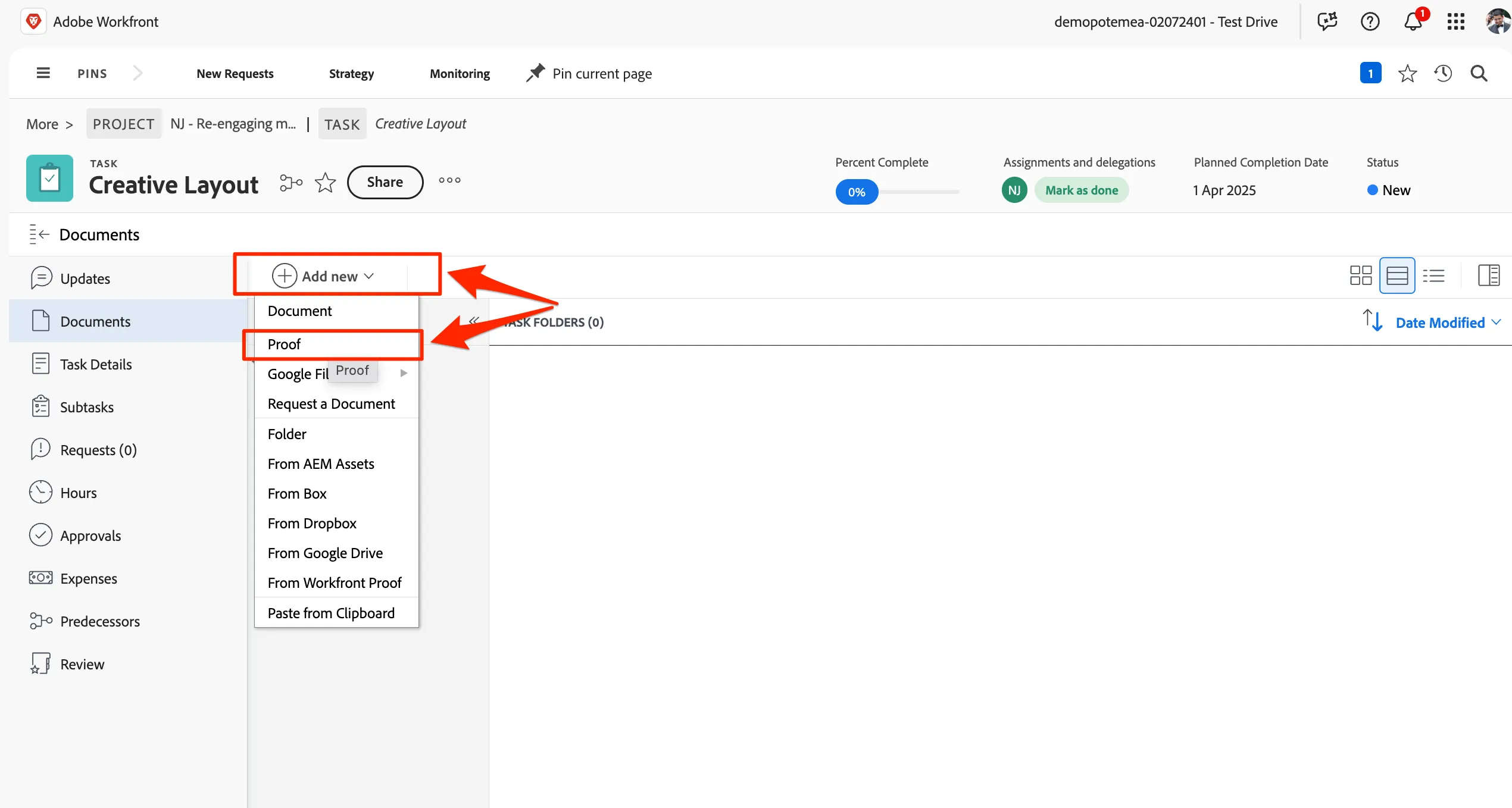Choose Proof from Add new menu
1512x808 pixels.
pyautogui.click(x=337, y=345)
